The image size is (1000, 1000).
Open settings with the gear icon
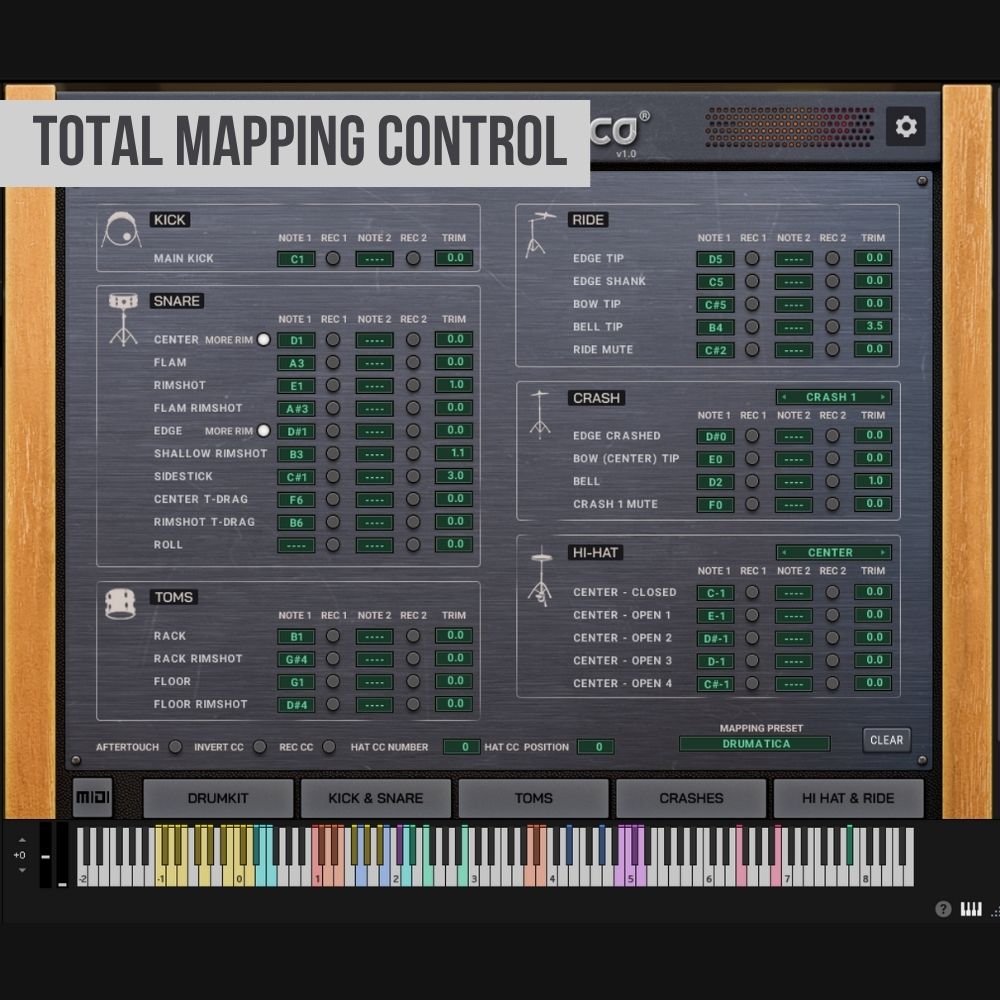click(x=906, y=127)
